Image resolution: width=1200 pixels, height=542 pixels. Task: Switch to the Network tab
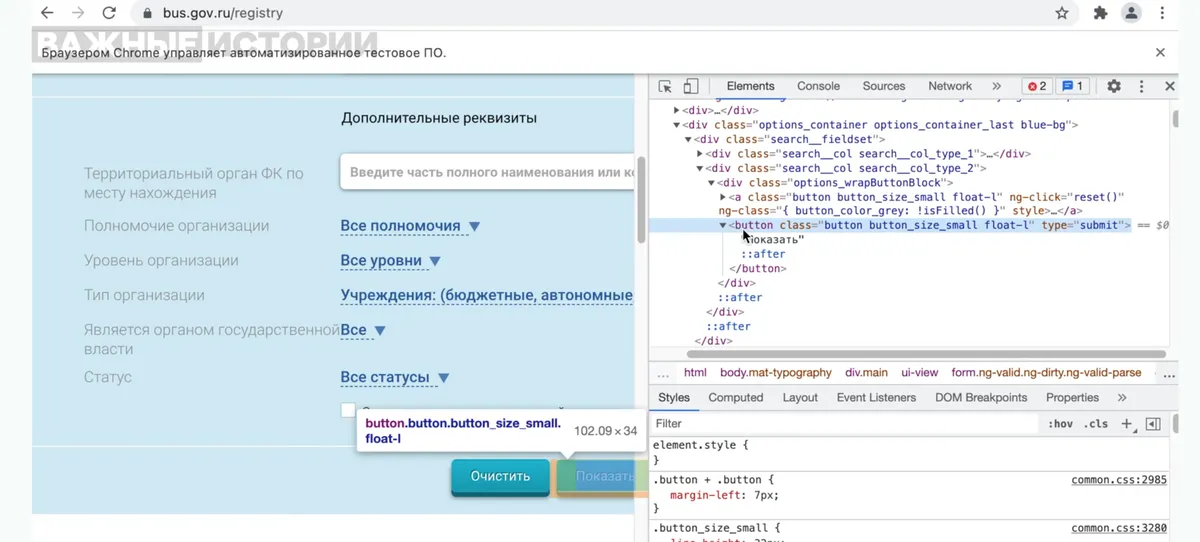click(950, 86)
